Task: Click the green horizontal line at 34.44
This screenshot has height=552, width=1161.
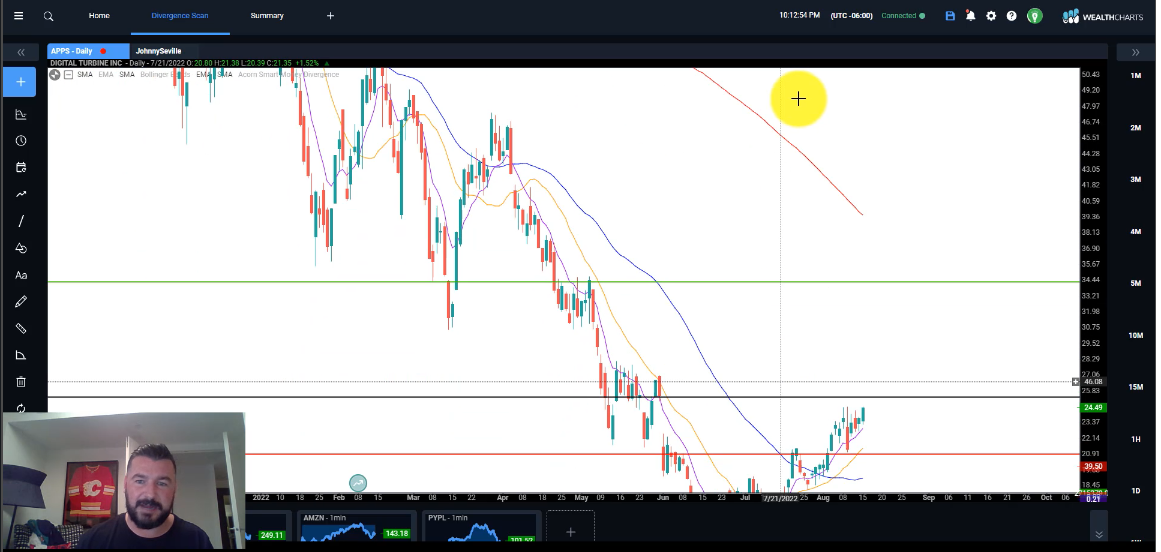Action: [563, 282]
